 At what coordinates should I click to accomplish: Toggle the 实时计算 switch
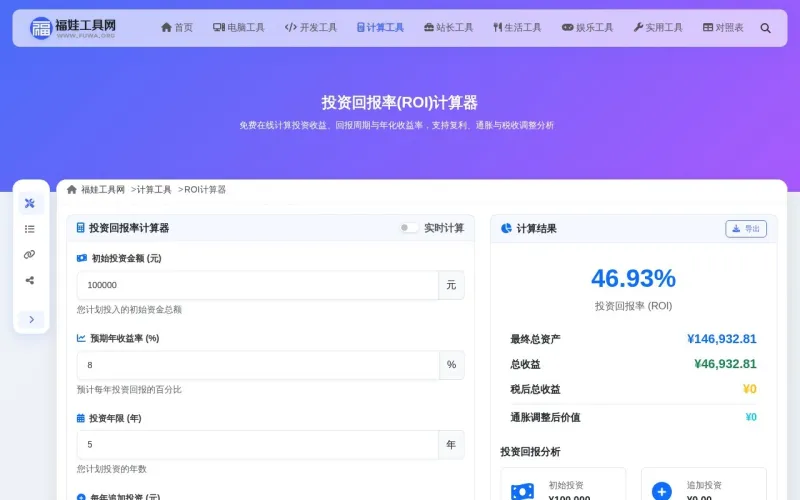click(408, 228)
